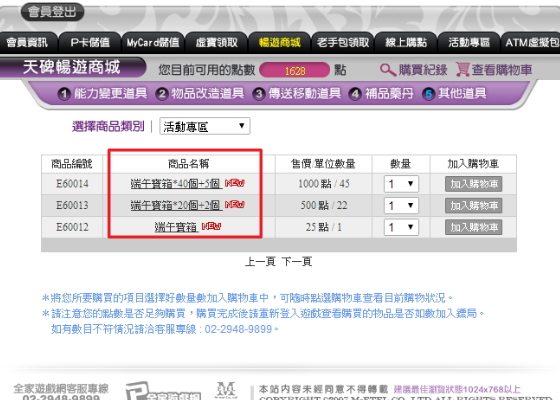The image size is (560, 400).
Task: Add E60013 to cart with 加入購物車
Action: click(x=474, y=205)
